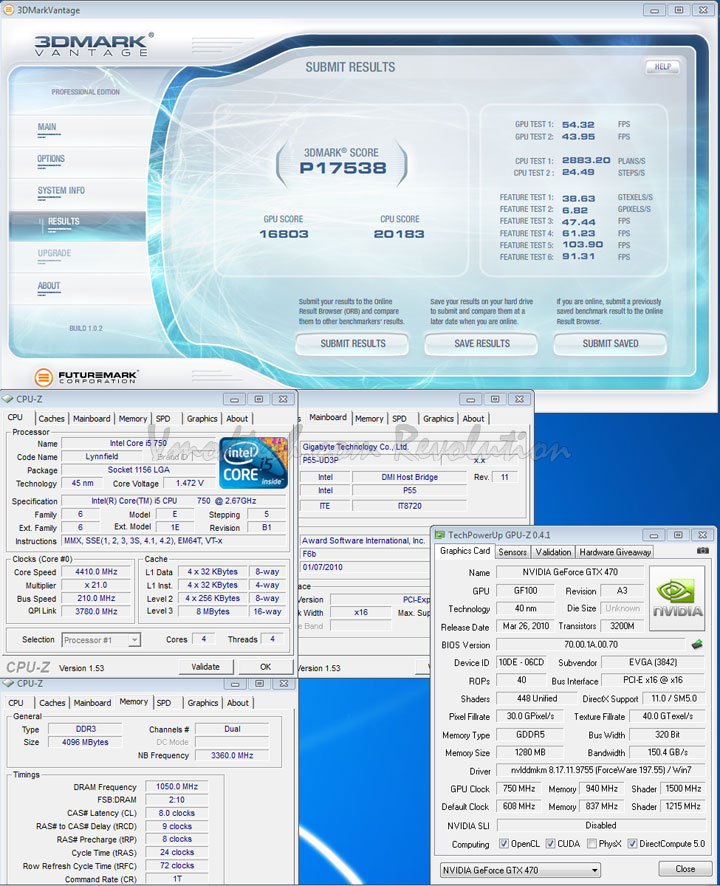720x886 pixels.
Task: Click the GPU SCORE value 16803
Action: point(284,234)
